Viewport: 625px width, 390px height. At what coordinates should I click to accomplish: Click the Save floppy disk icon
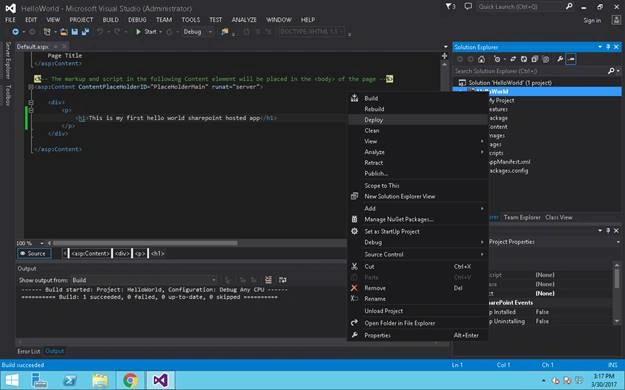tap(75, 32)
